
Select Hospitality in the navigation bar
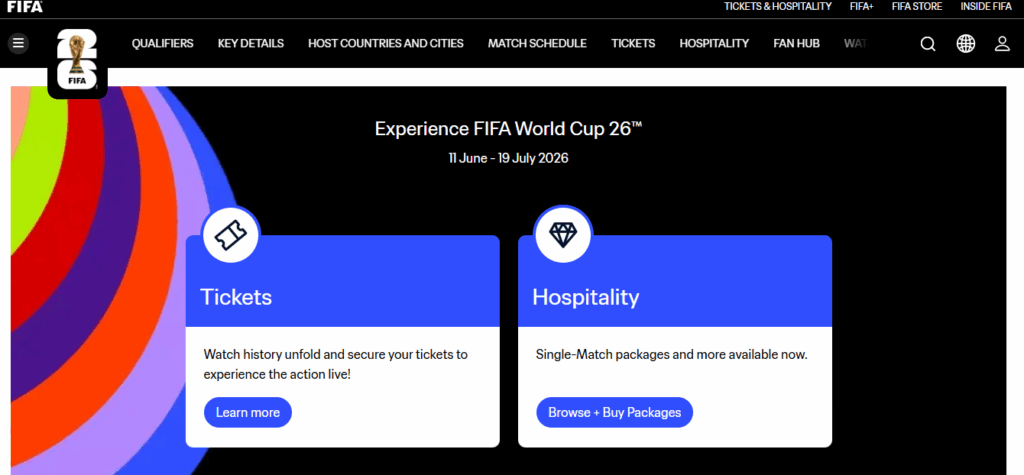pos(714,43)
